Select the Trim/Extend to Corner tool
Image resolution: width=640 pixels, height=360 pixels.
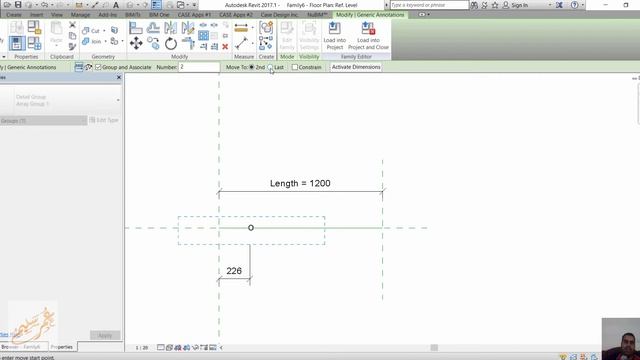coord(188,43)
